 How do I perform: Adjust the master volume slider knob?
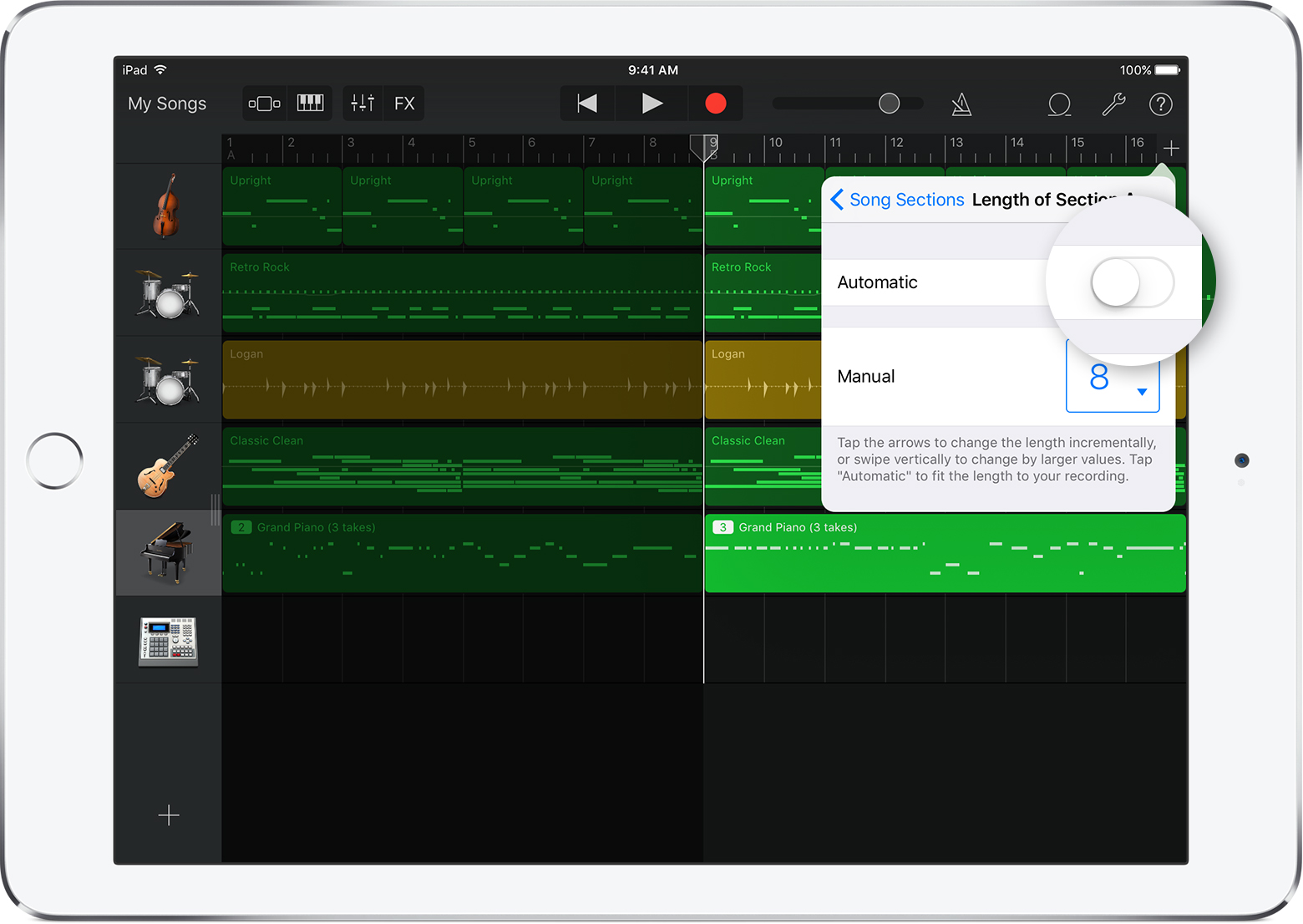[890, 104]
